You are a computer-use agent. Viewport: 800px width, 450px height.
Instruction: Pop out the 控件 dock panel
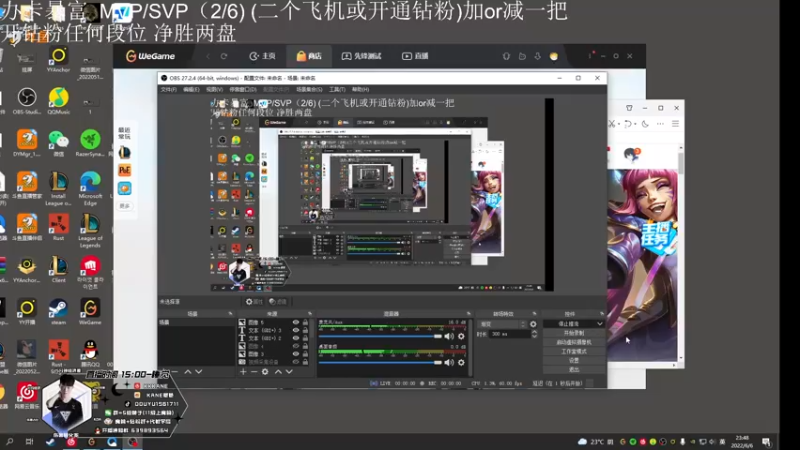click(602, 314)
